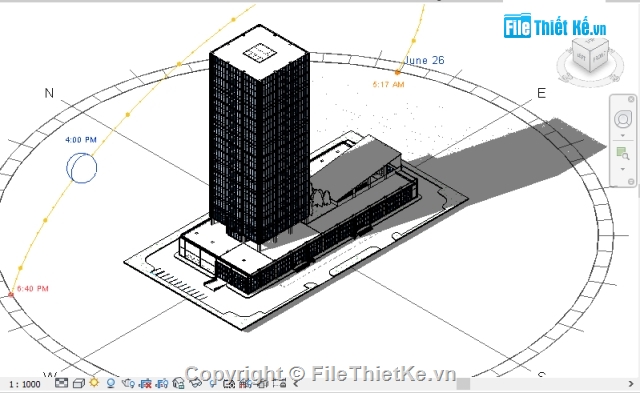This screenshot has height=393, width=640.
Task: Close the navigation bar with its X
Action: (x=631, y=99)
